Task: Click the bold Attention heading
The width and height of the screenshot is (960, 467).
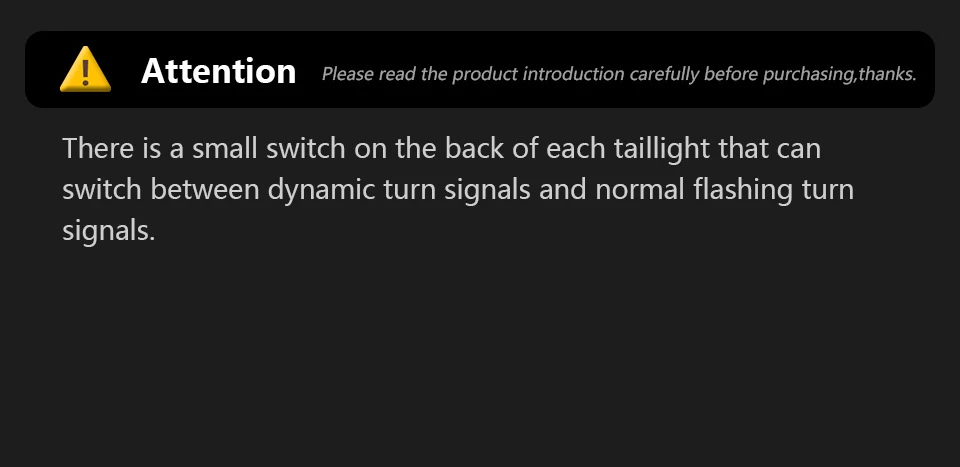Action: [218, 71]
